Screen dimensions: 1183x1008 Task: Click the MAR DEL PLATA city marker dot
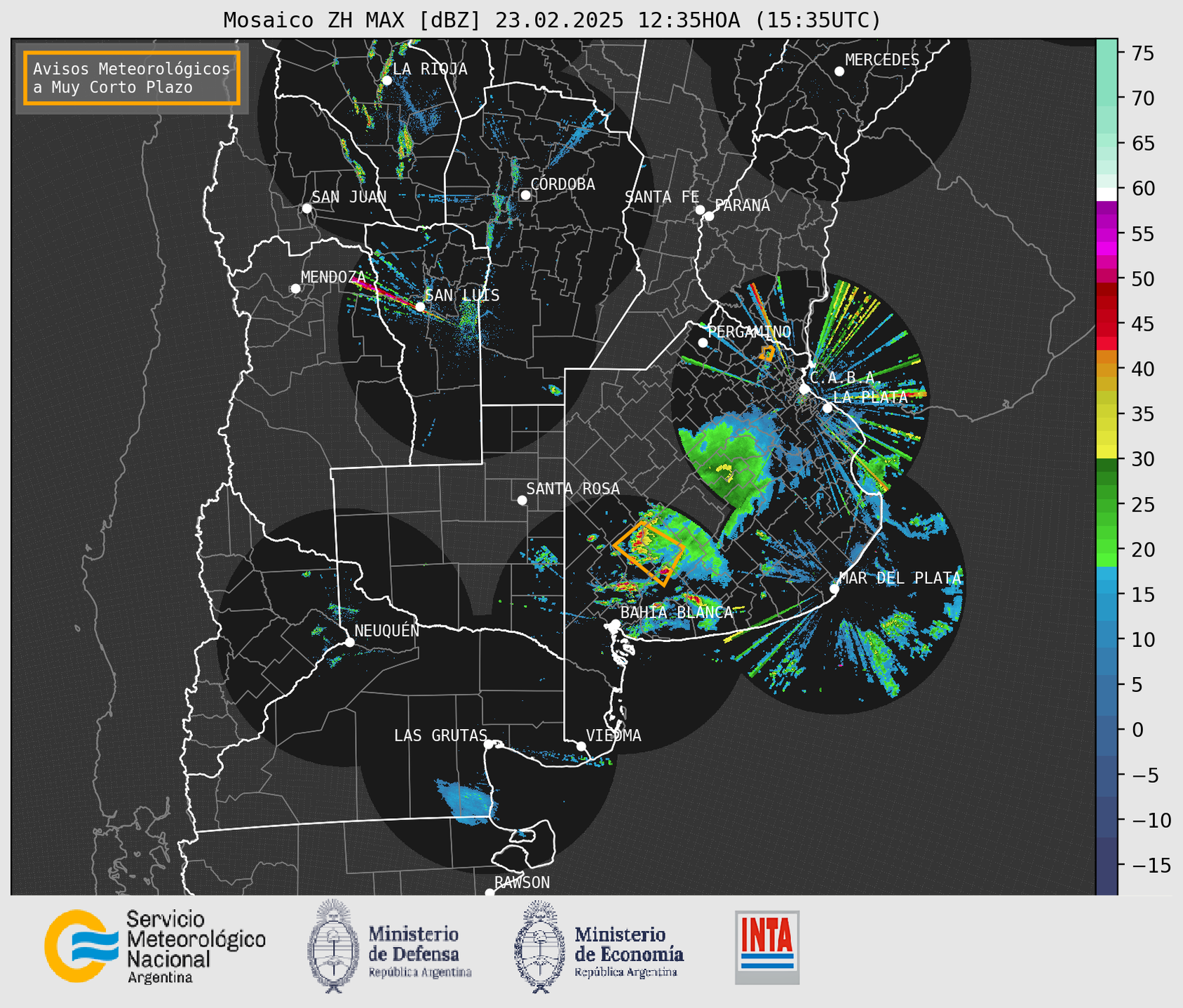(x=834, y=589)
